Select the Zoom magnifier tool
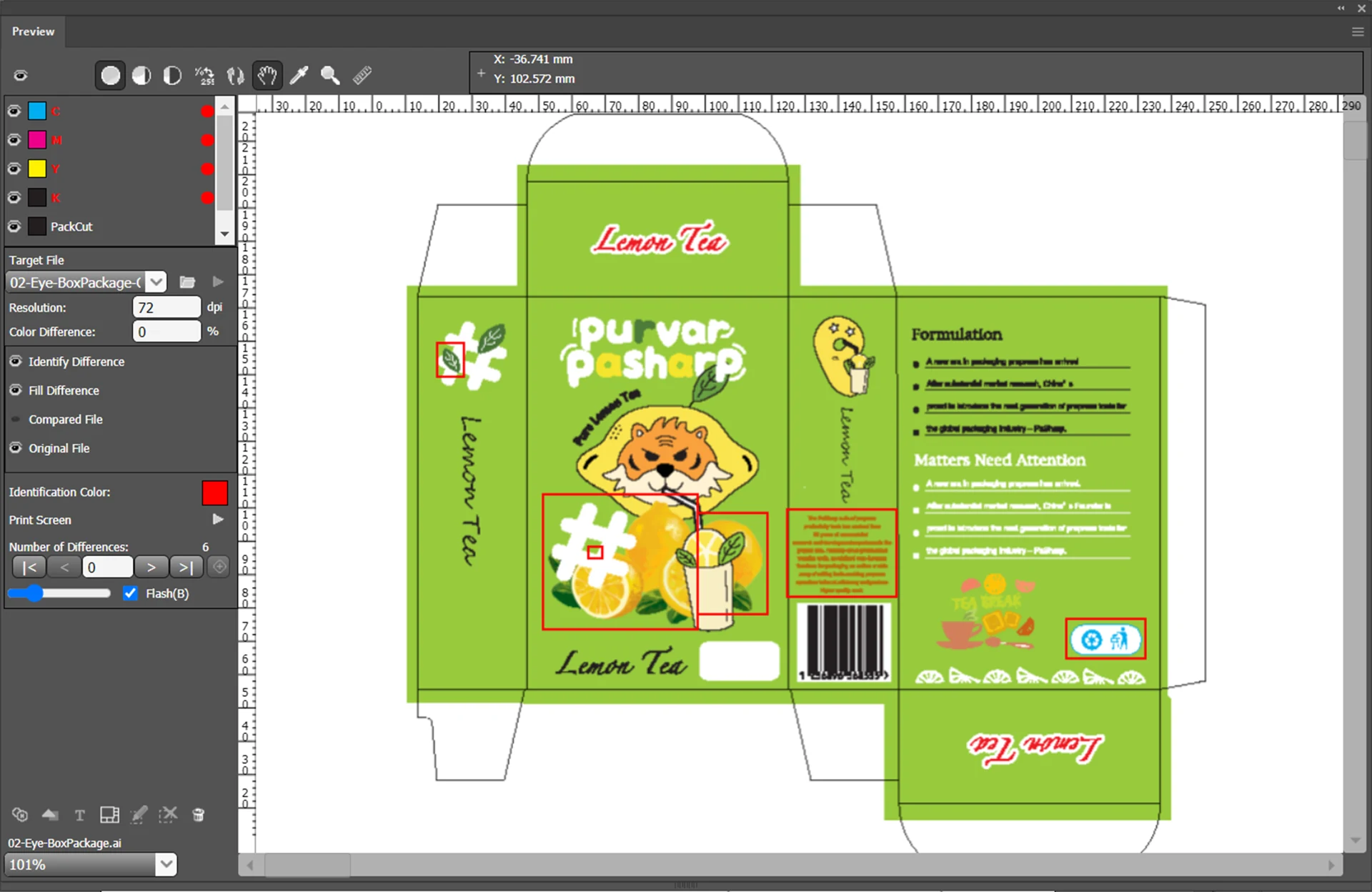The width and height of the screenshot is (1372, 892). pos(330,76)
